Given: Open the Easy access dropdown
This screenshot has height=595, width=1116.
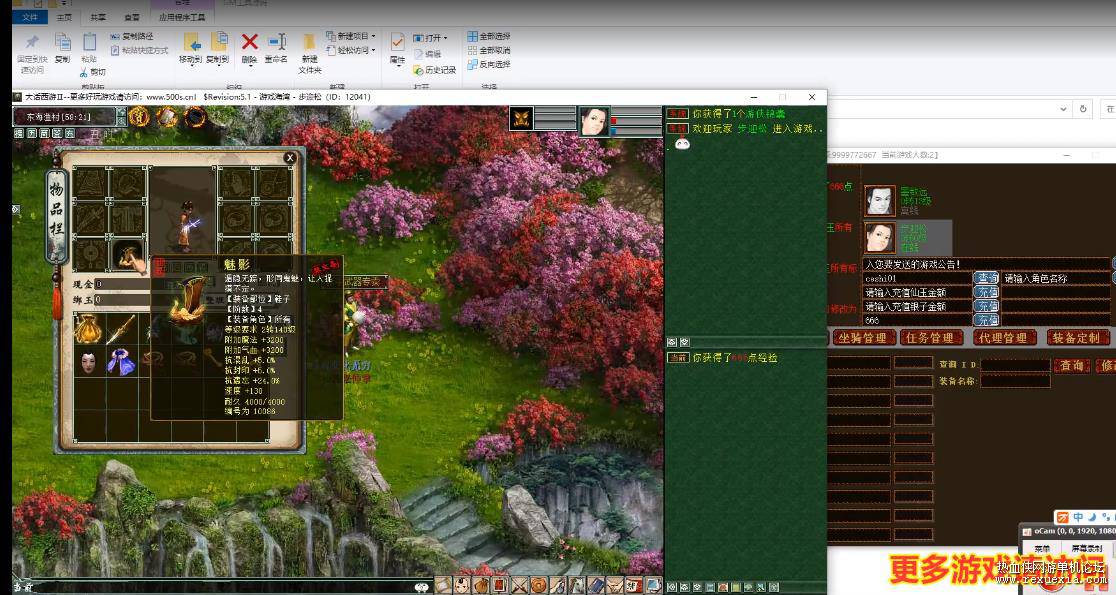Looking at the screenshot, I should pos(352,50).
